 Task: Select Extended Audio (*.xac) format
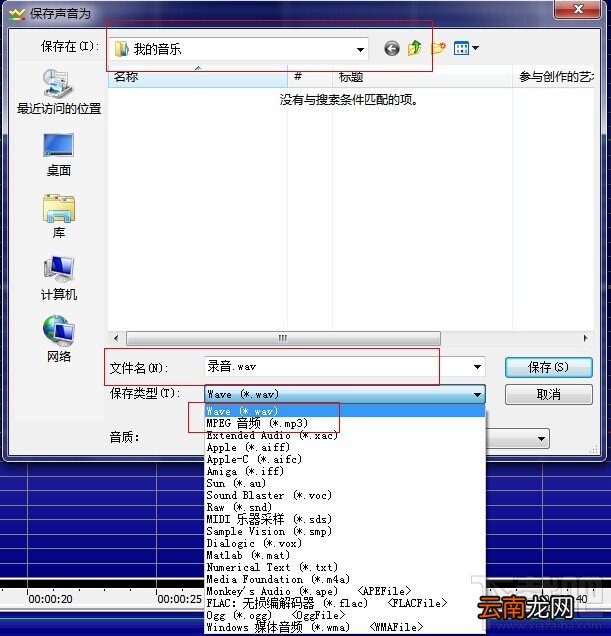point(345,436)
